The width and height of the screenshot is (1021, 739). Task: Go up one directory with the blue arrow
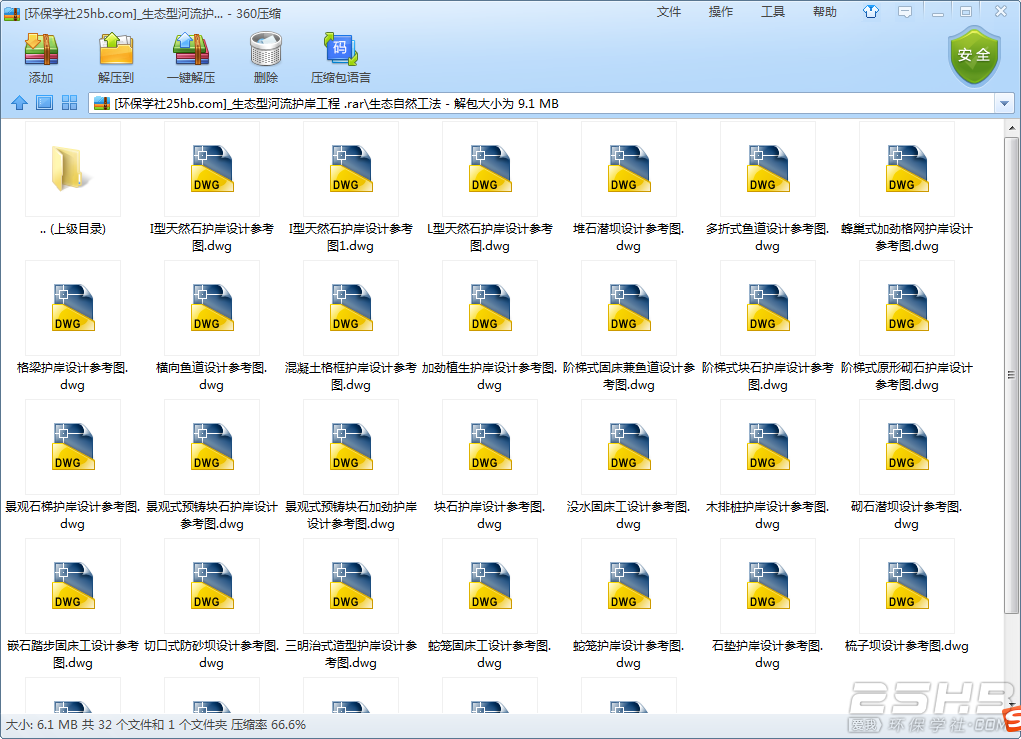[x=20, y=103]
